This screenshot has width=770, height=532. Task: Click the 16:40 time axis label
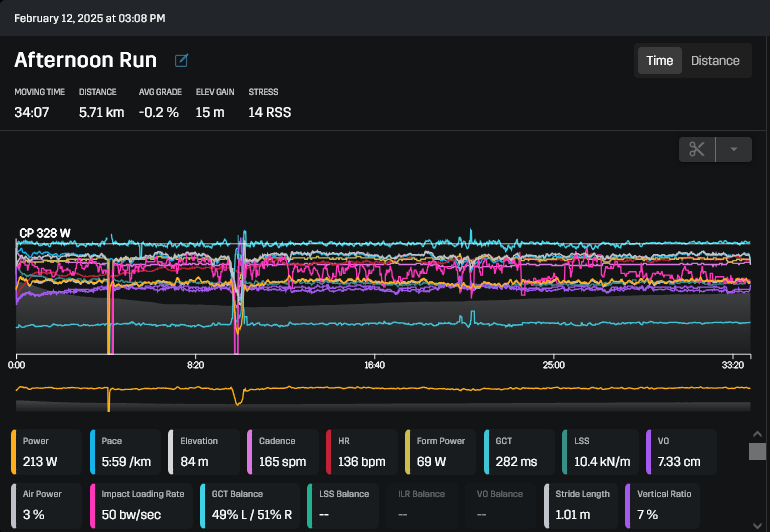pos(374,365)
